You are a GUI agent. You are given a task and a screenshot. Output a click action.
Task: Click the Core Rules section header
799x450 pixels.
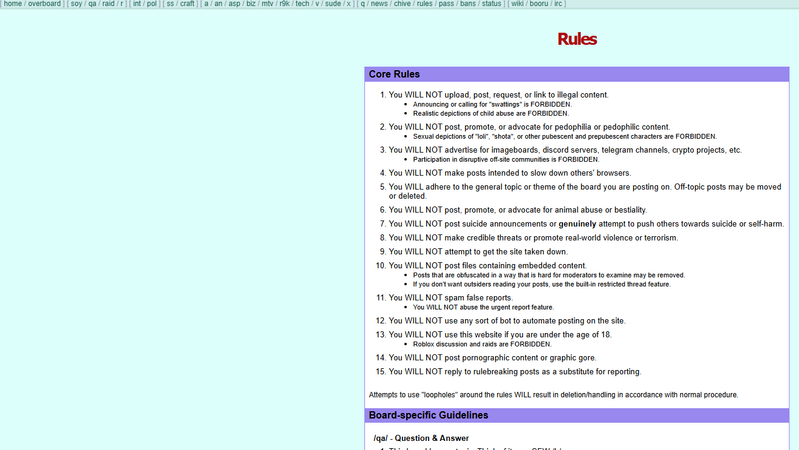[x=577, y=74]
